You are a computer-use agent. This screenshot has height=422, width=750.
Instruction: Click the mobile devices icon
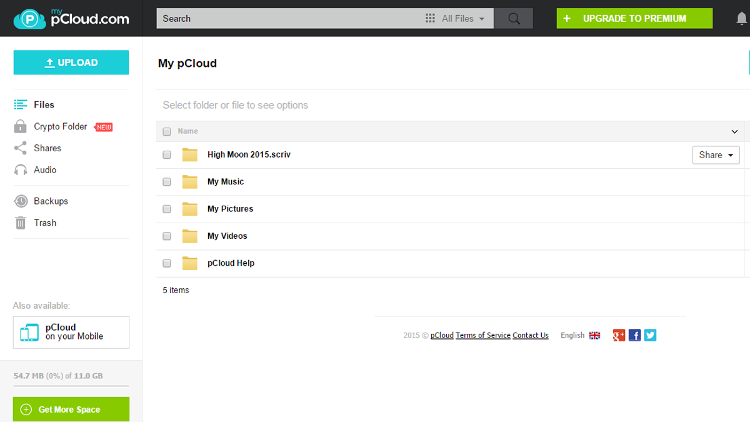pyautogui.click(x=29, y=332)
